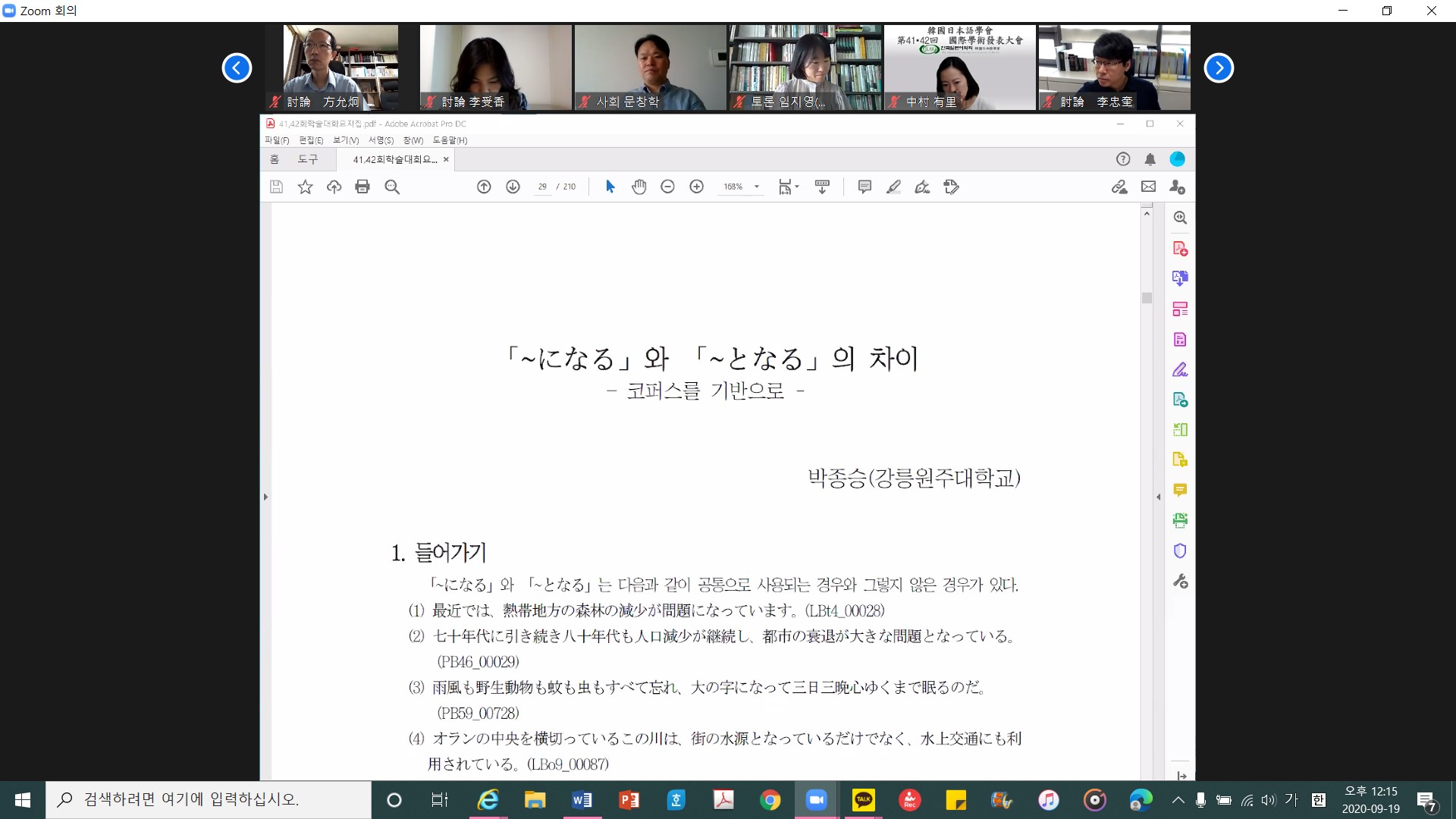The height and width of the screenshot is (819, 1456).
Task: Click the page number input field
Action: point(542,187)
